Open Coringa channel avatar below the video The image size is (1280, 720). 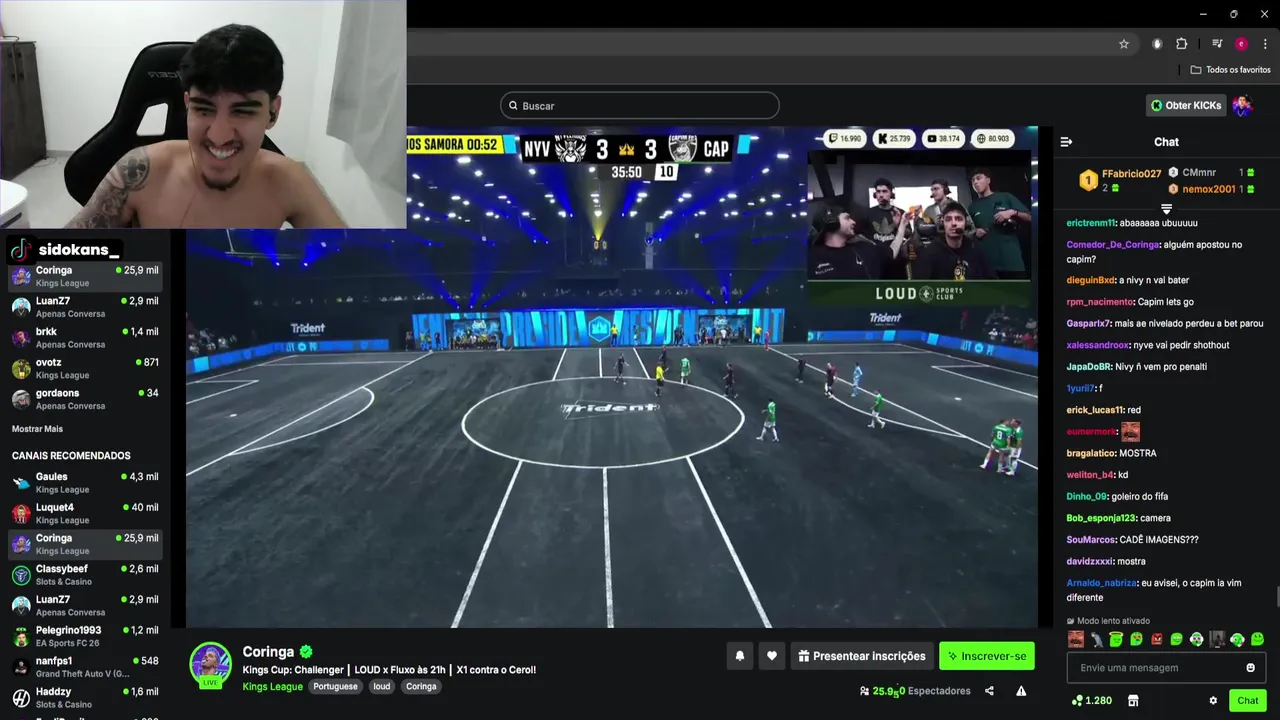point(211,665)
